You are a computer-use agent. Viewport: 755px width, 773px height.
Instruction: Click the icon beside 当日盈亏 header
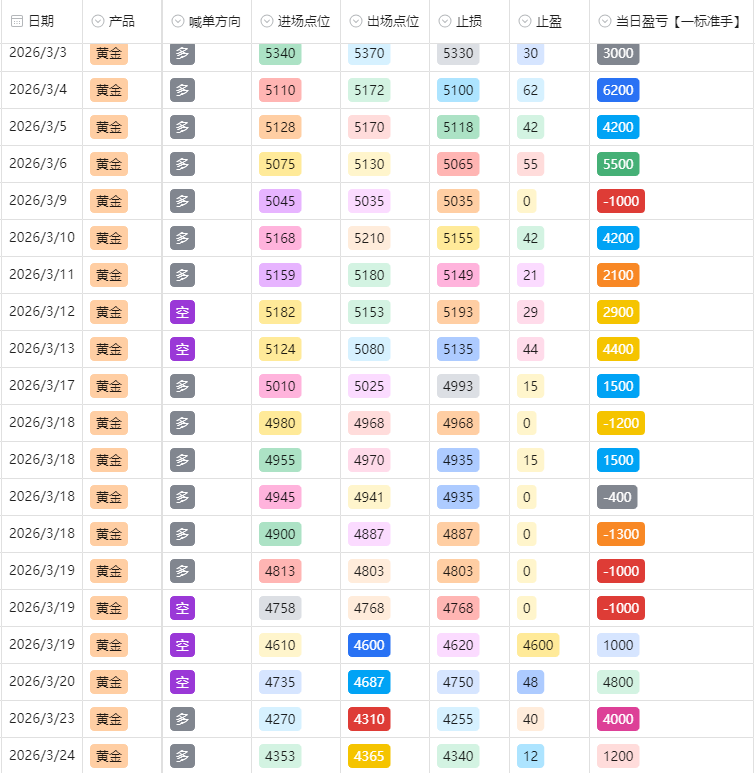(x=606, y=21)
